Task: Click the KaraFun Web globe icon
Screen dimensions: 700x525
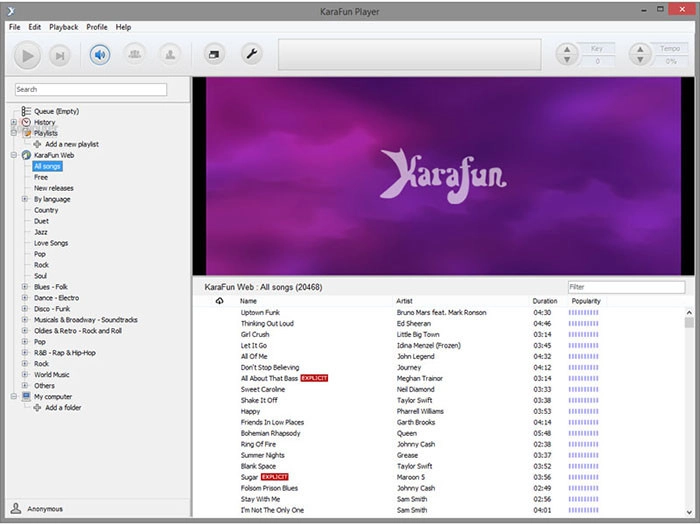Action: tap(26, 155)
